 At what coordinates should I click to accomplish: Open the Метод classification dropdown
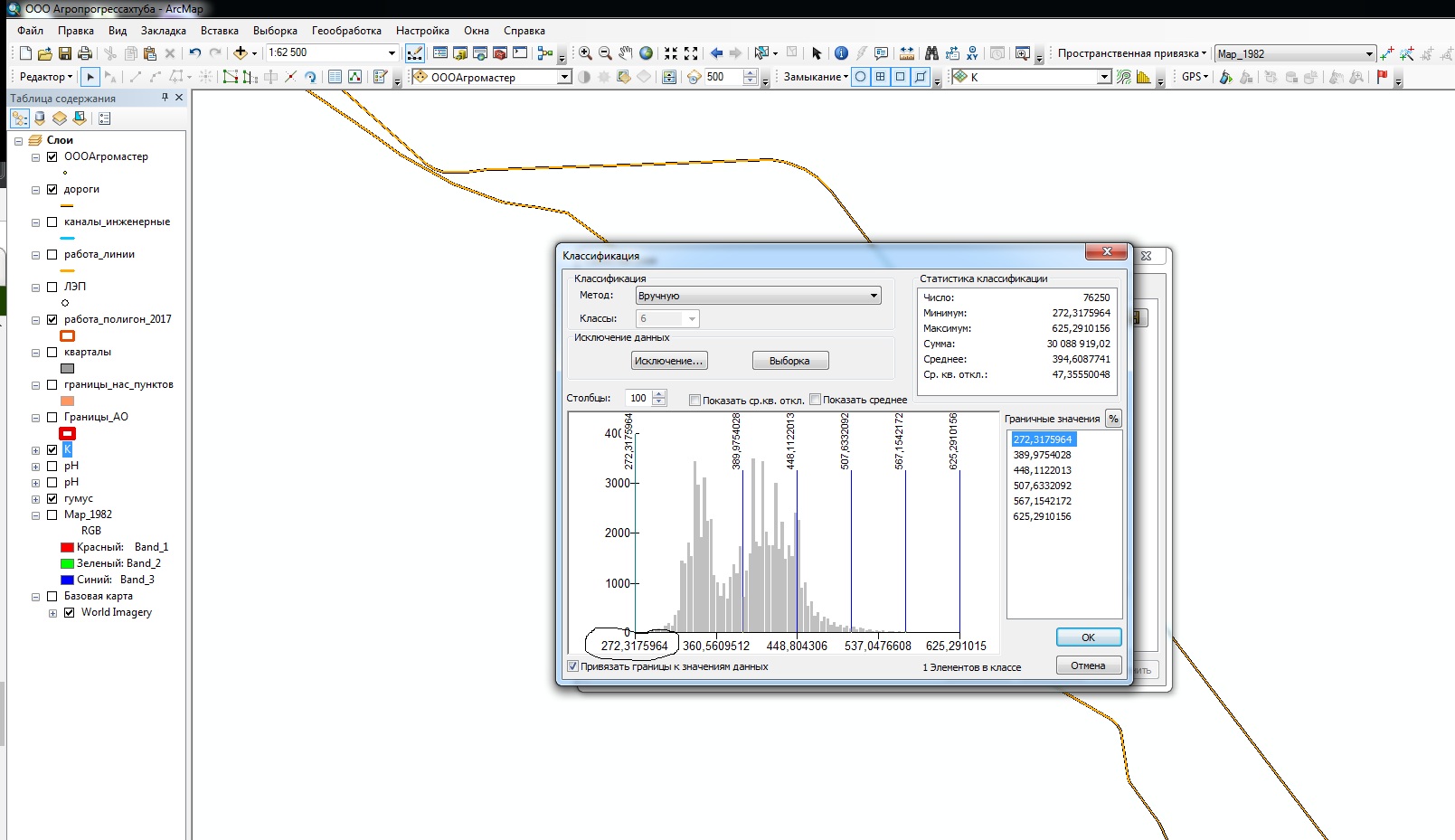(758, 296)
